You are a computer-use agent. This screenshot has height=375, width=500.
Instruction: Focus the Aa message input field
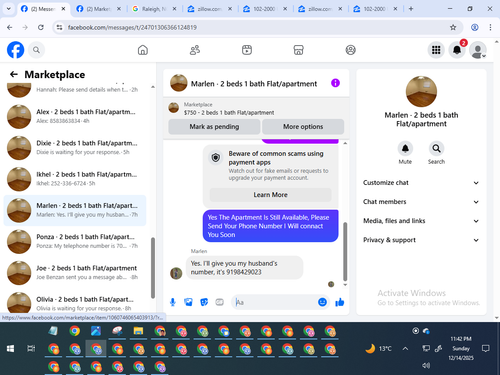[x=275, y=302]
